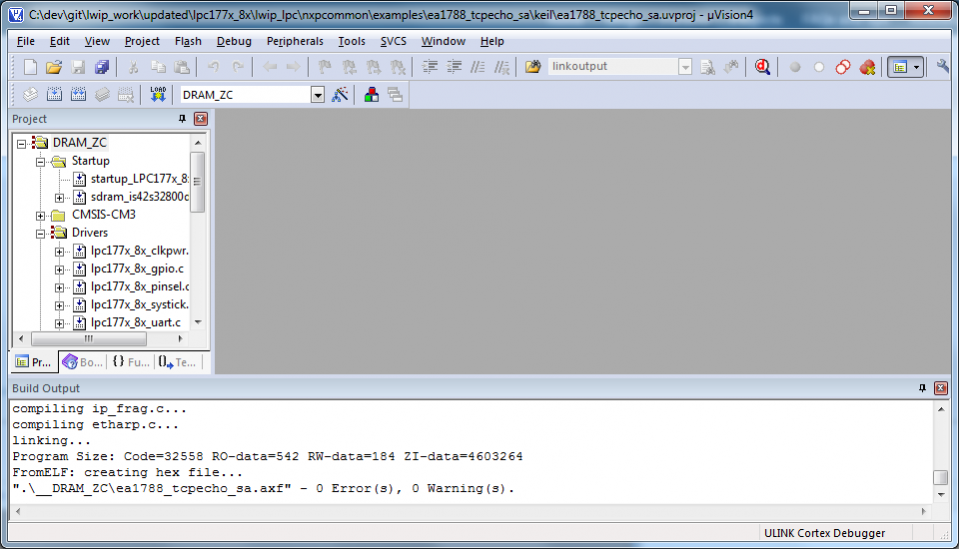Open the linkoutput search dropdown arrow

tap(685, 67)
